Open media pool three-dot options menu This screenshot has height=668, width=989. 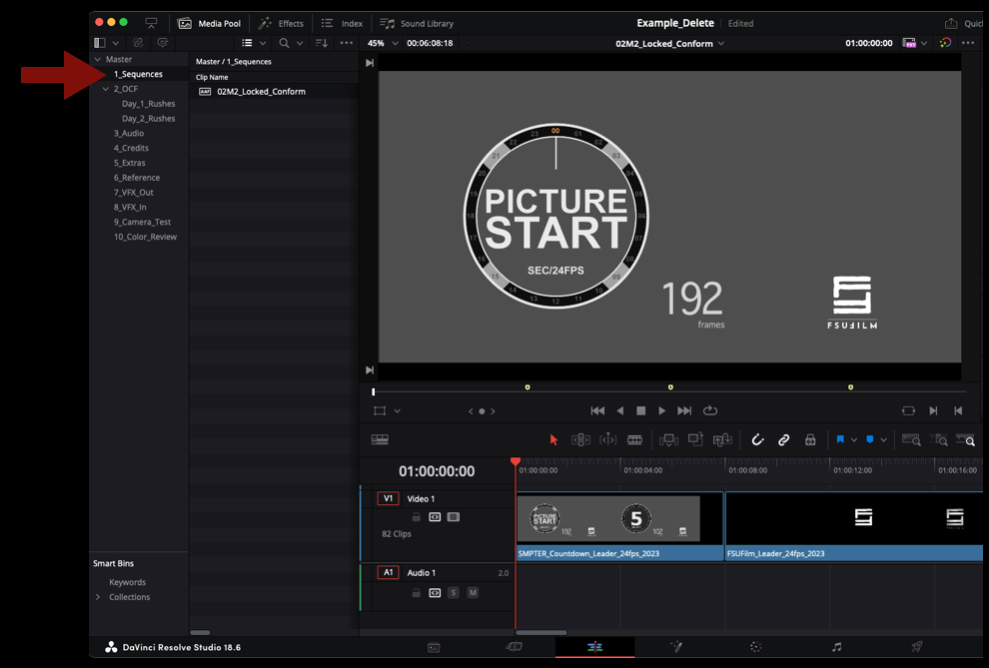[x=346, y=43]
